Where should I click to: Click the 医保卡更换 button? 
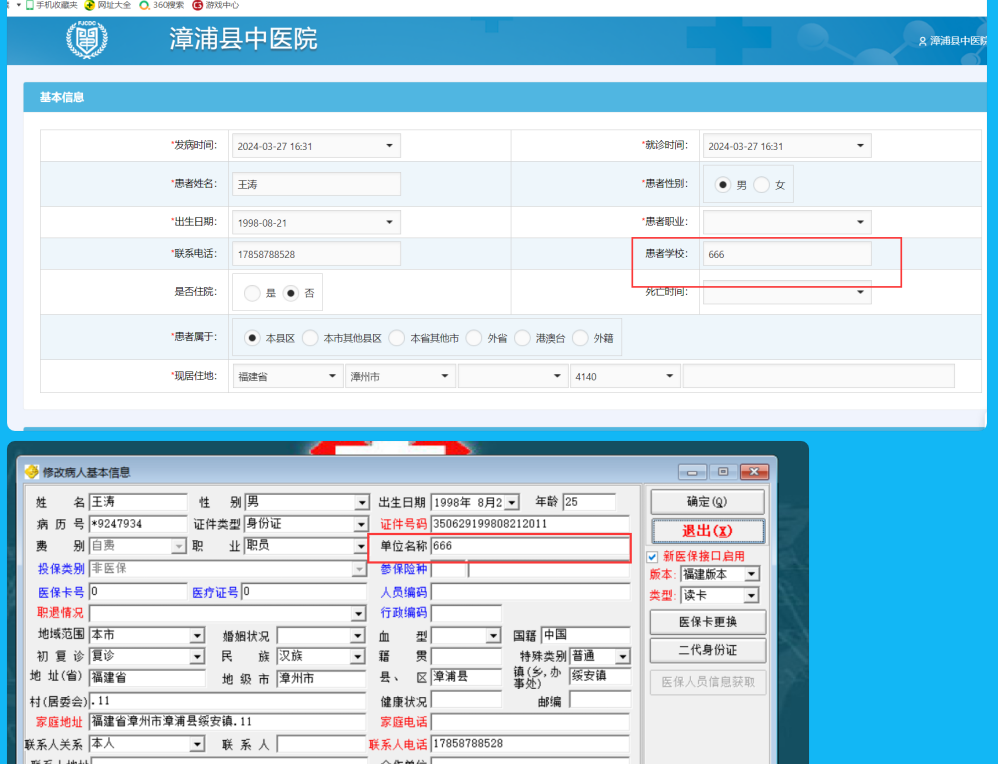coord(707,622)
